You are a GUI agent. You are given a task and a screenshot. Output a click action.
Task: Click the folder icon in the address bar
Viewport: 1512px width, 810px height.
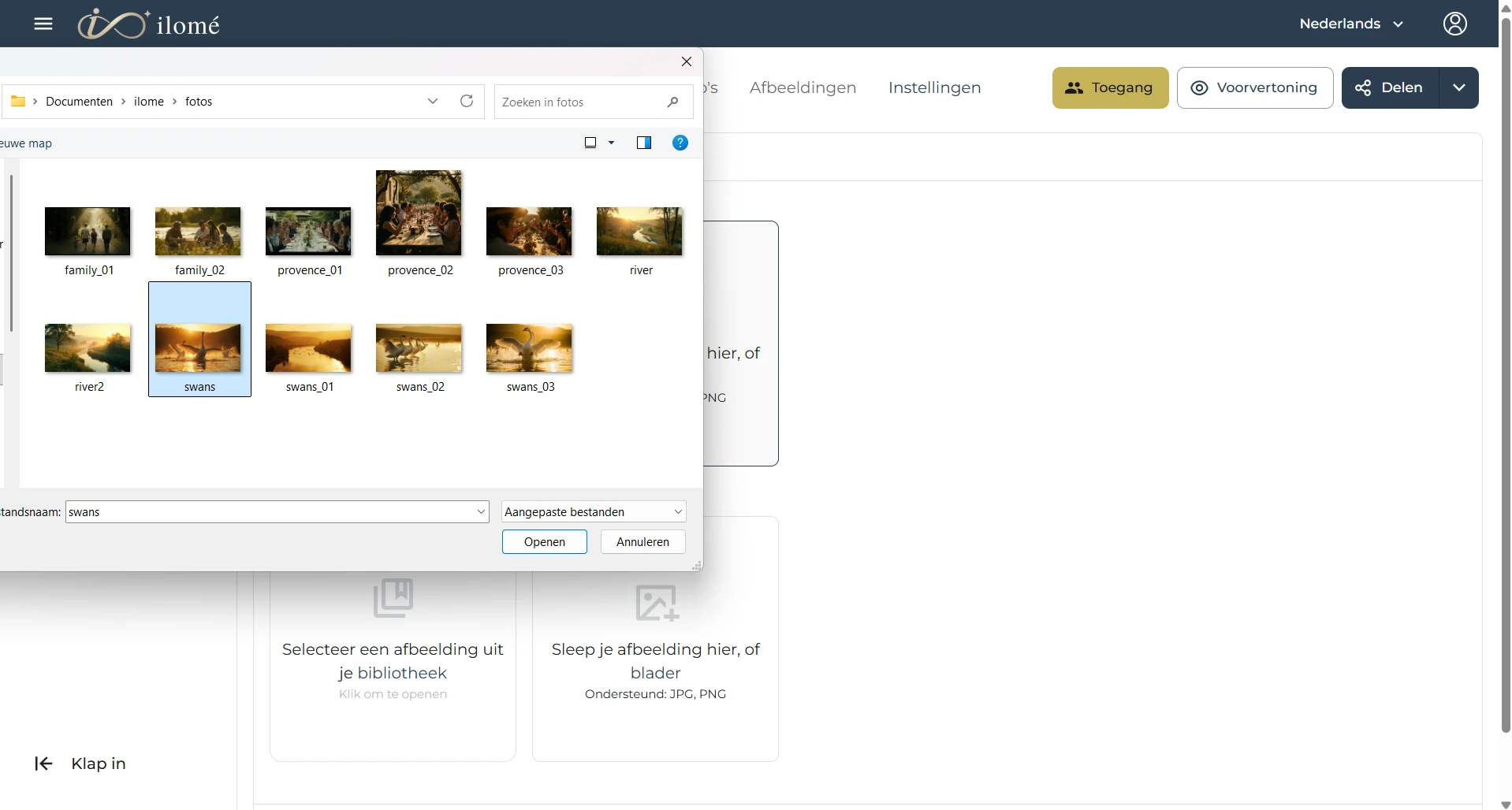tap(18, 101)
